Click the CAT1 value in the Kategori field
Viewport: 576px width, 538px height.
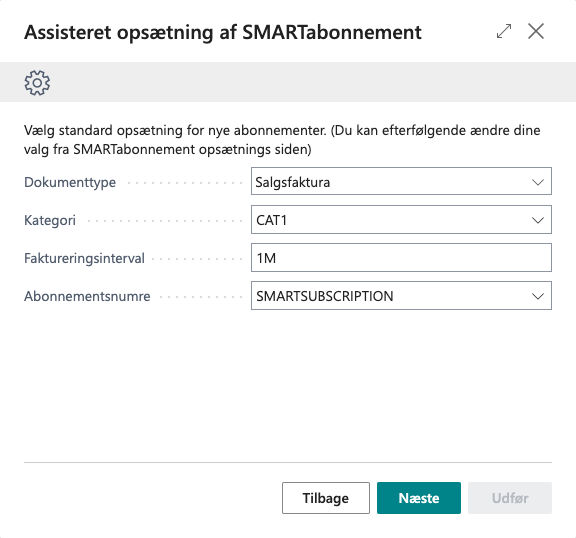(x=271, y=220)
